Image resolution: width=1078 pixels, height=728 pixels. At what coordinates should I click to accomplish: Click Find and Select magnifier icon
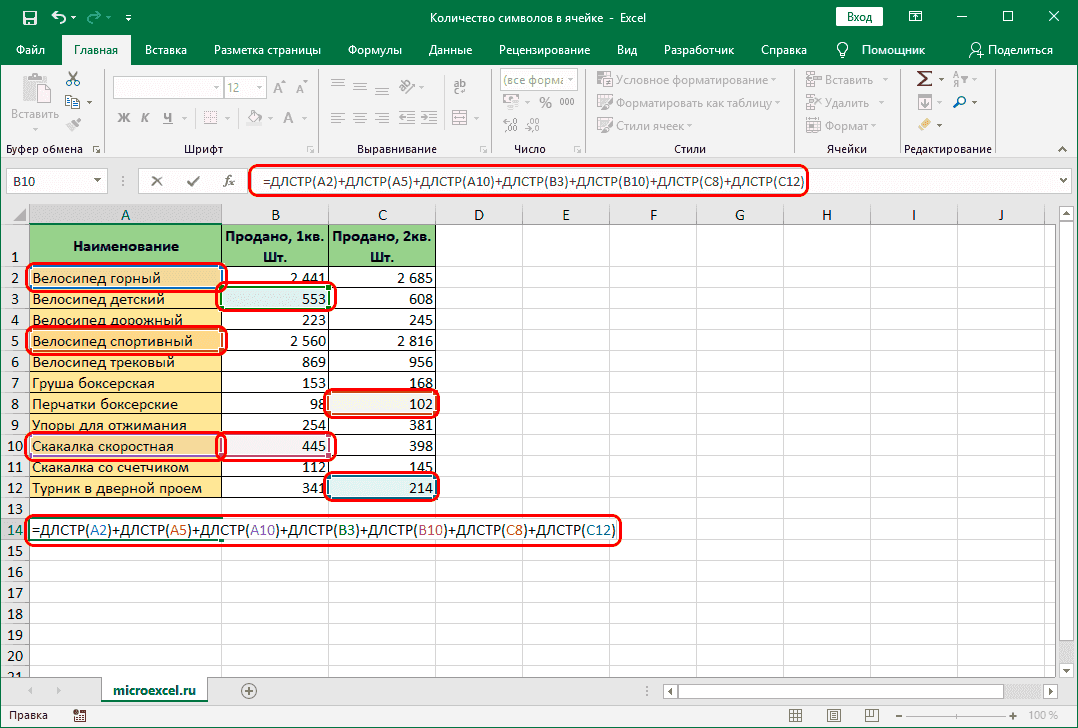(x=959, y=102)
